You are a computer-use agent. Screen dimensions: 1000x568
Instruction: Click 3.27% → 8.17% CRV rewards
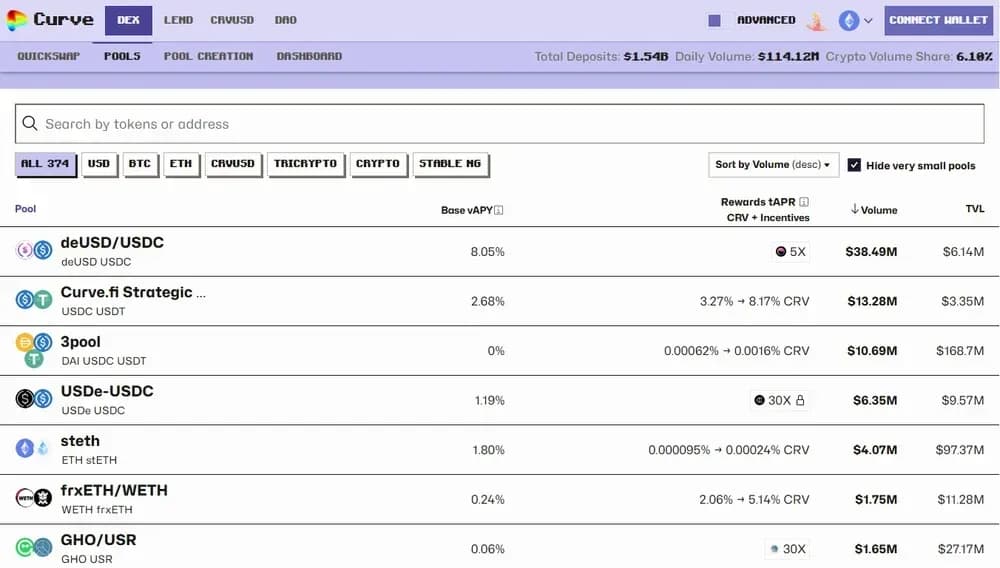point(754,301)
